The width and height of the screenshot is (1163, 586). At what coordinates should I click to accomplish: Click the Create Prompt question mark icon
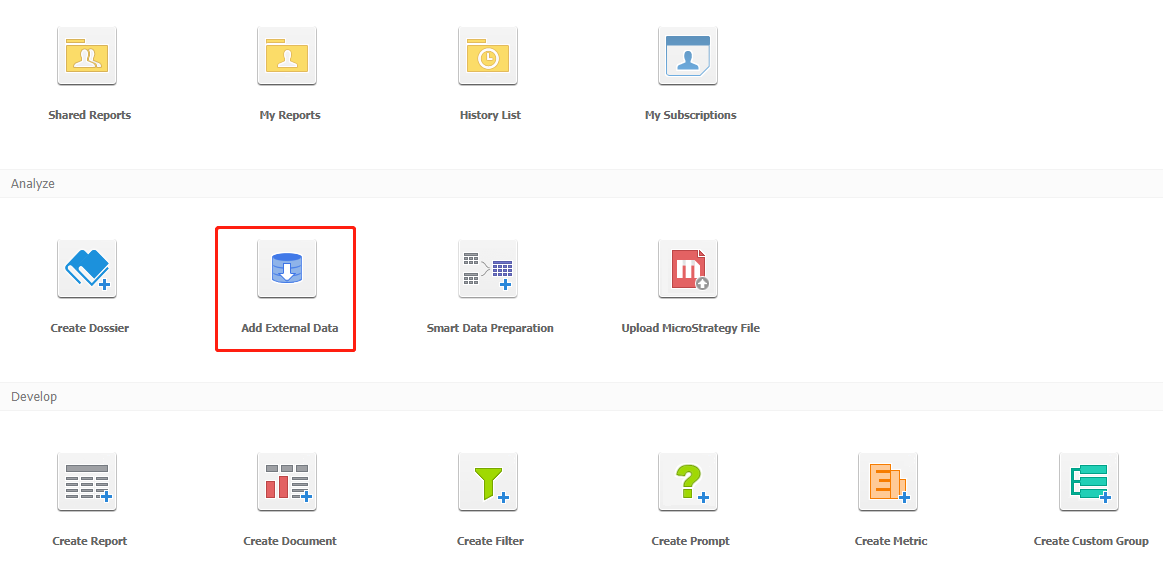tap(688, 482)
